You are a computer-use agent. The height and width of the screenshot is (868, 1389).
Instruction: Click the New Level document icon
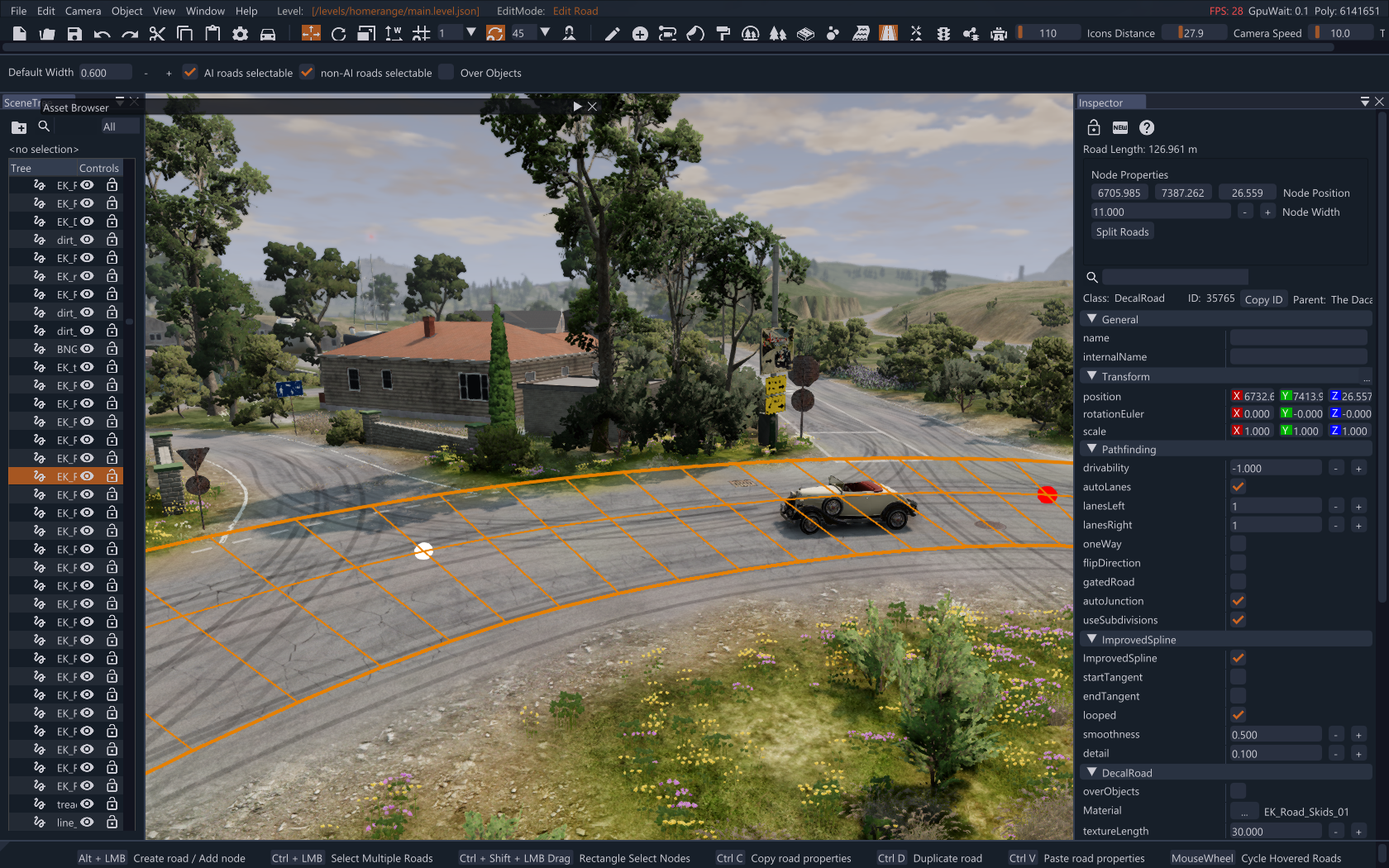[x=20, y=34]
